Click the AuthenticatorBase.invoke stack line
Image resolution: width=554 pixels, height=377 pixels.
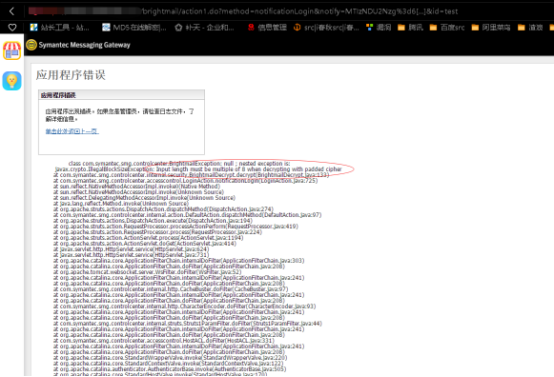170,369
